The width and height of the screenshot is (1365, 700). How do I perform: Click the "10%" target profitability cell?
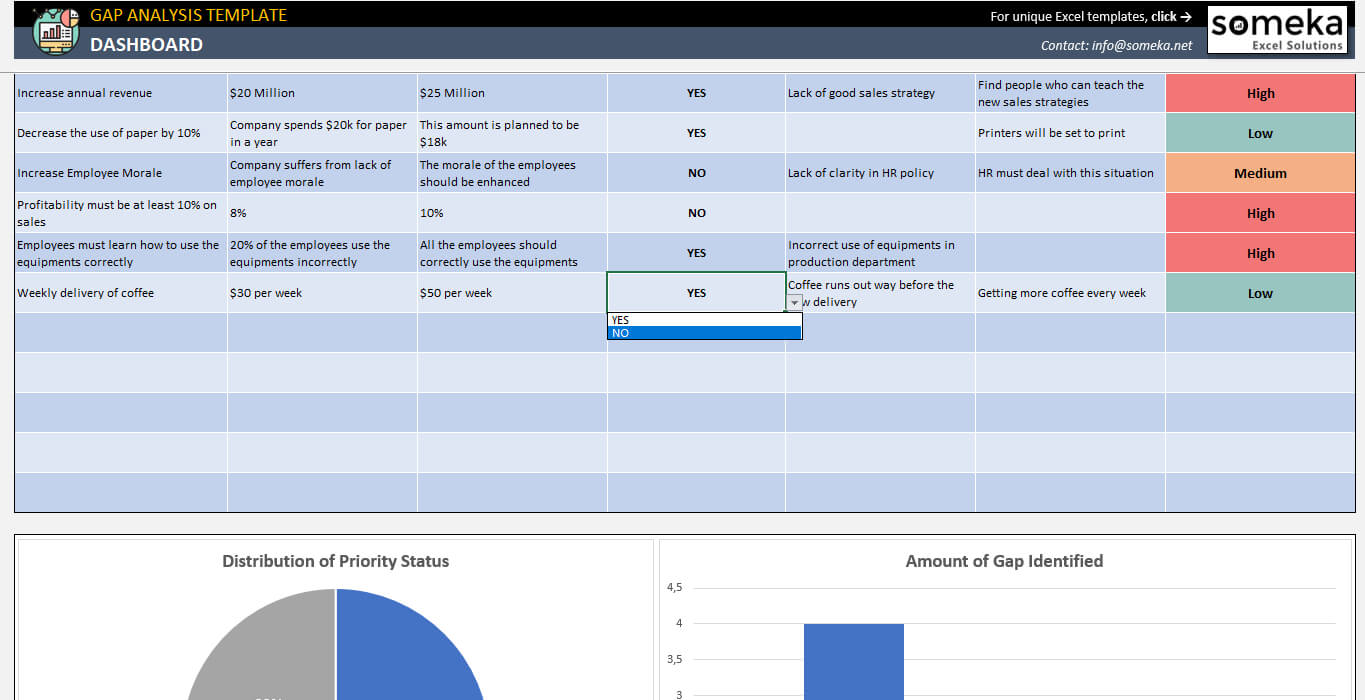coord(512,213)
